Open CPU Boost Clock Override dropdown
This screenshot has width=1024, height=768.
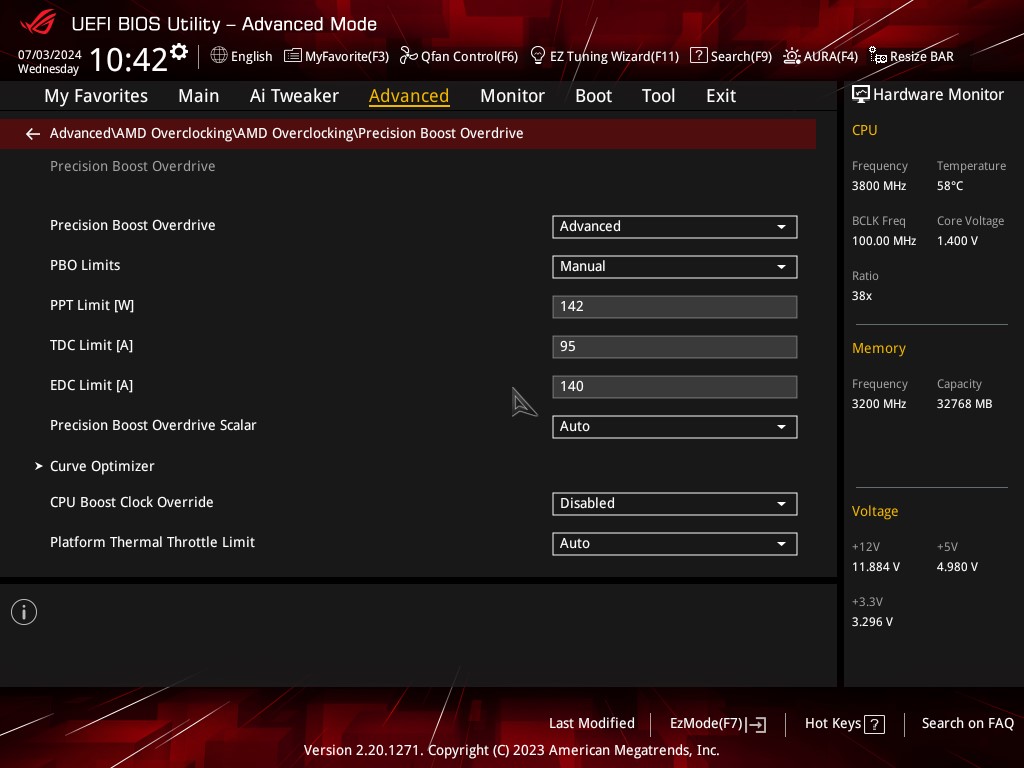(675, 504)
